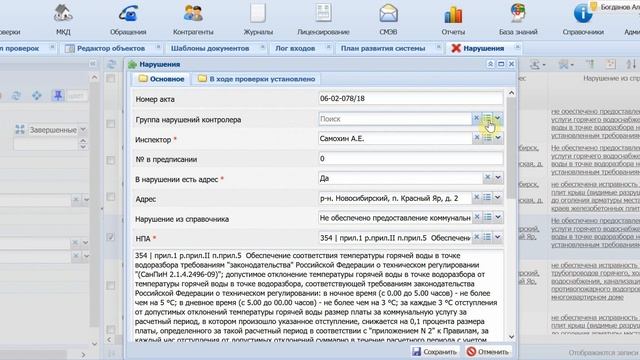Clear the Нарушение из справочника value
Image resolution: width=640 pixels, height=360 pixels.
477,217
